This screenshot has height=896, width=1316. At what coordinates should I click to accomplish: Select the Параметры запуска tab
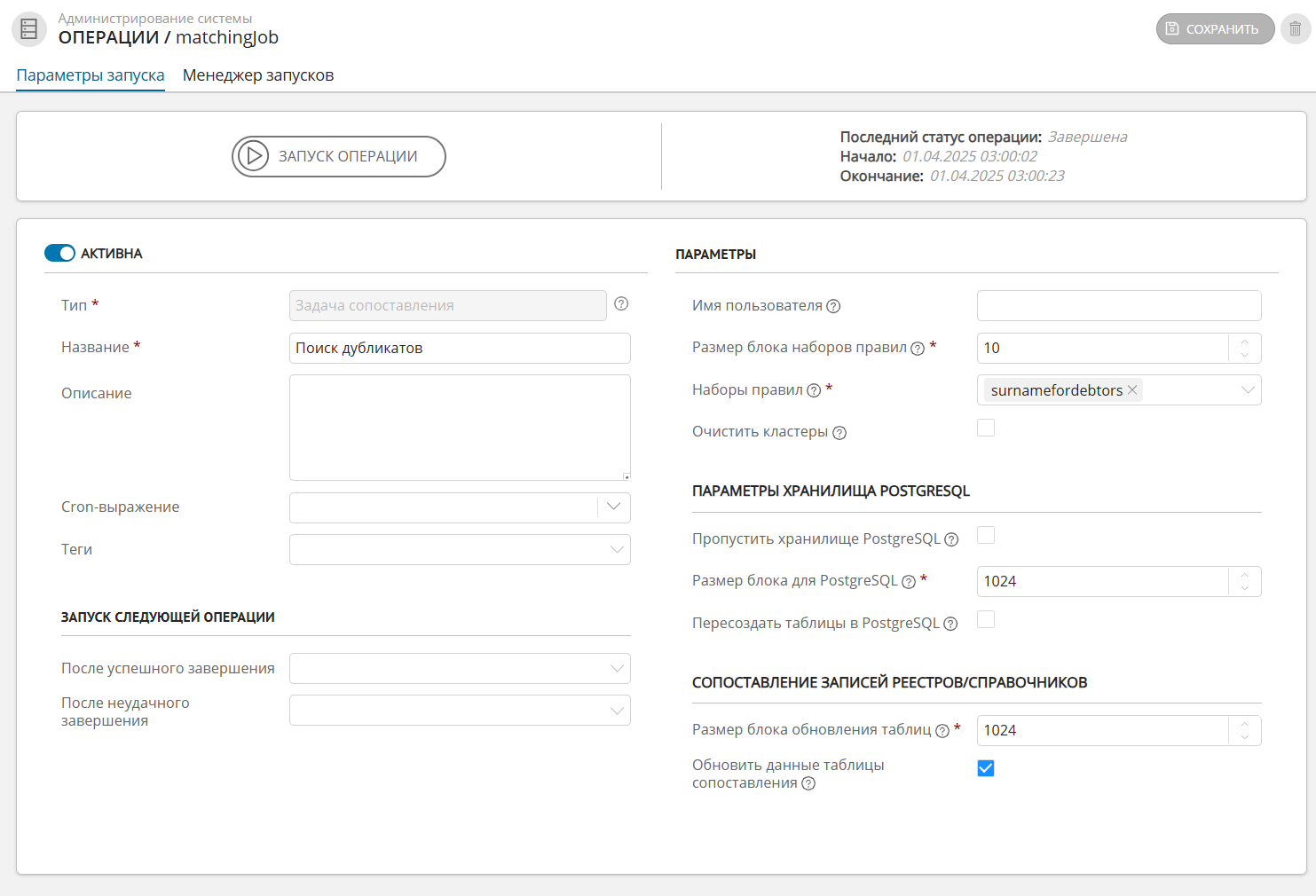[x=91, y=75]
